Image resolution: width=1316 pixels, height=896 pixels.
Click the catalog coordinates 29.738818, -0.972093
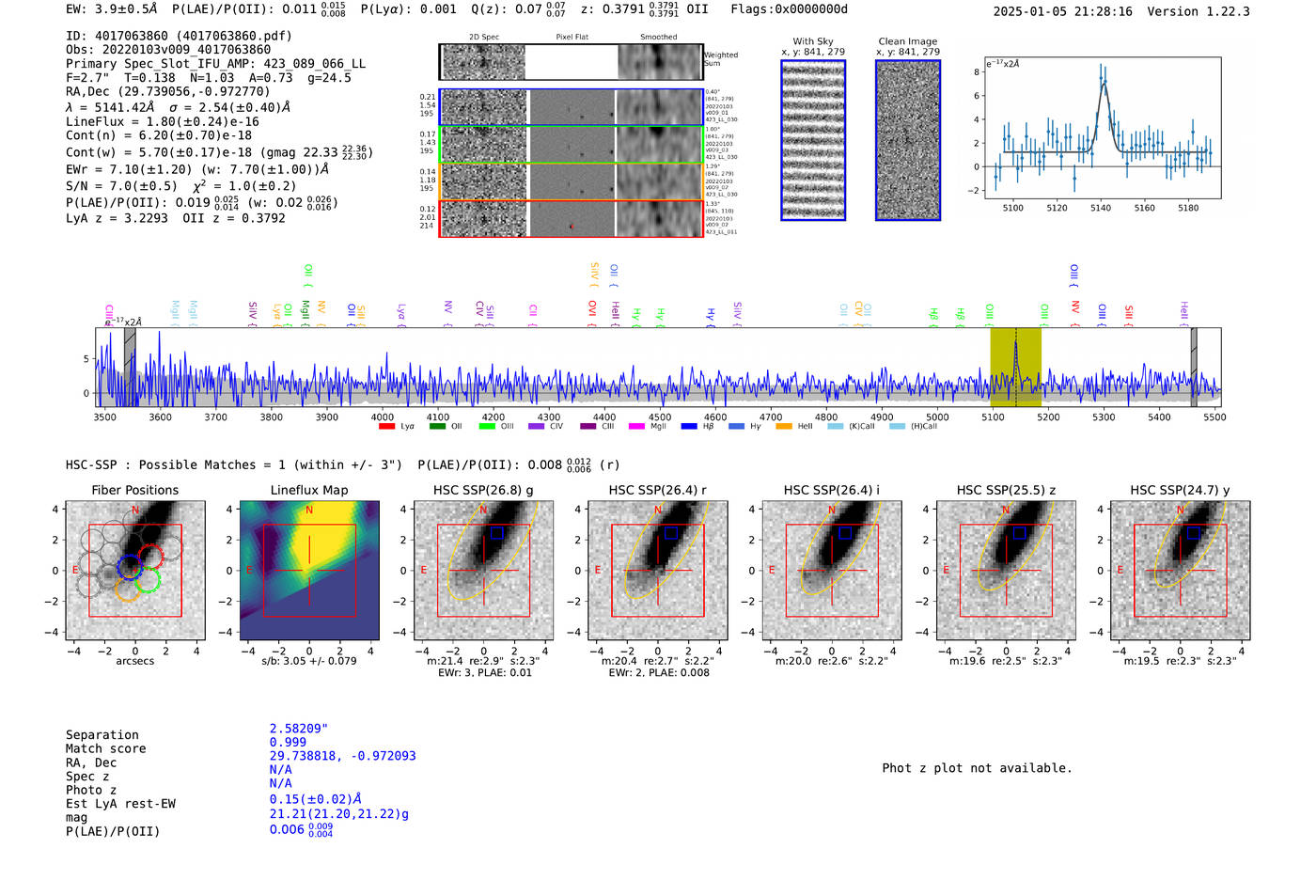(x=342, y=756)
